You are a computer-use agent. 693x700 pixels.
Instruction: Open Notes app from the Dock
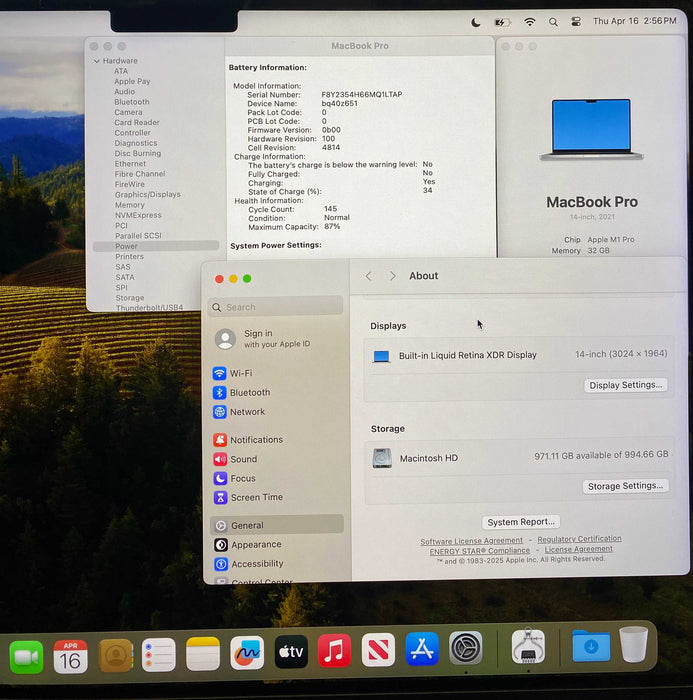tap(203, 654)
